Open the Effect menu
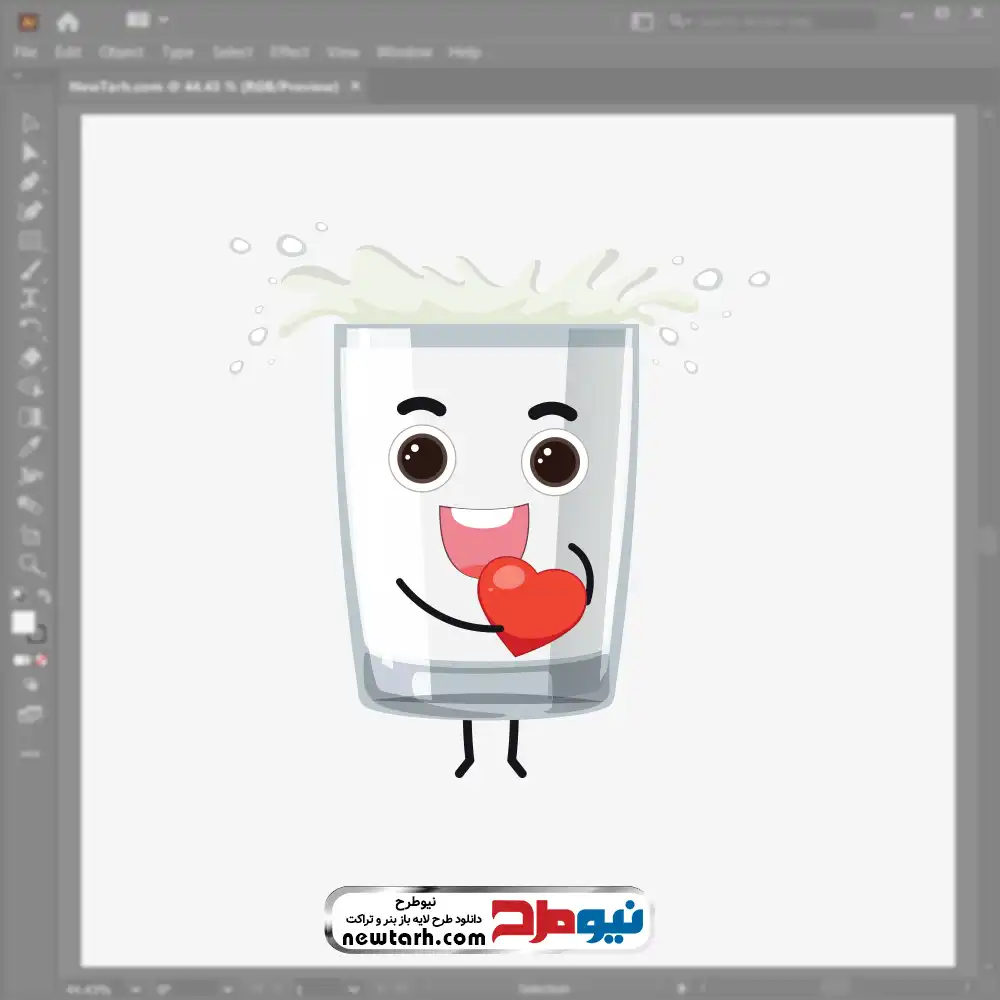This screenshot has width=1000, height=1000. [x=289, y=52]
